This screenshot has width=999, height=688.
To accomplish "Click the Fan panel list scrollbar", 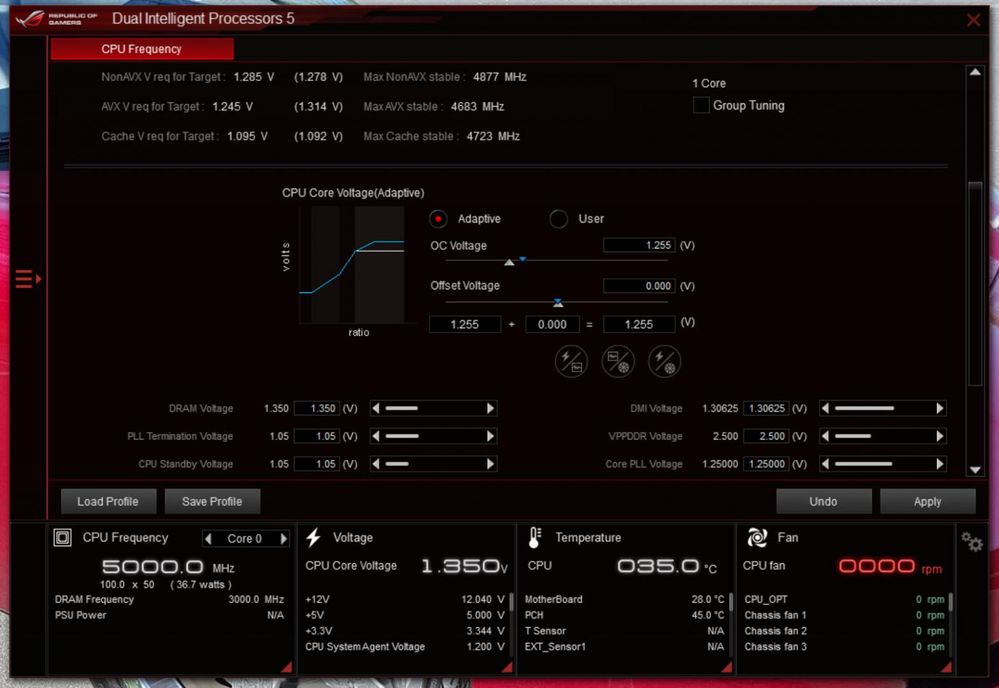I will pos(950,603).
